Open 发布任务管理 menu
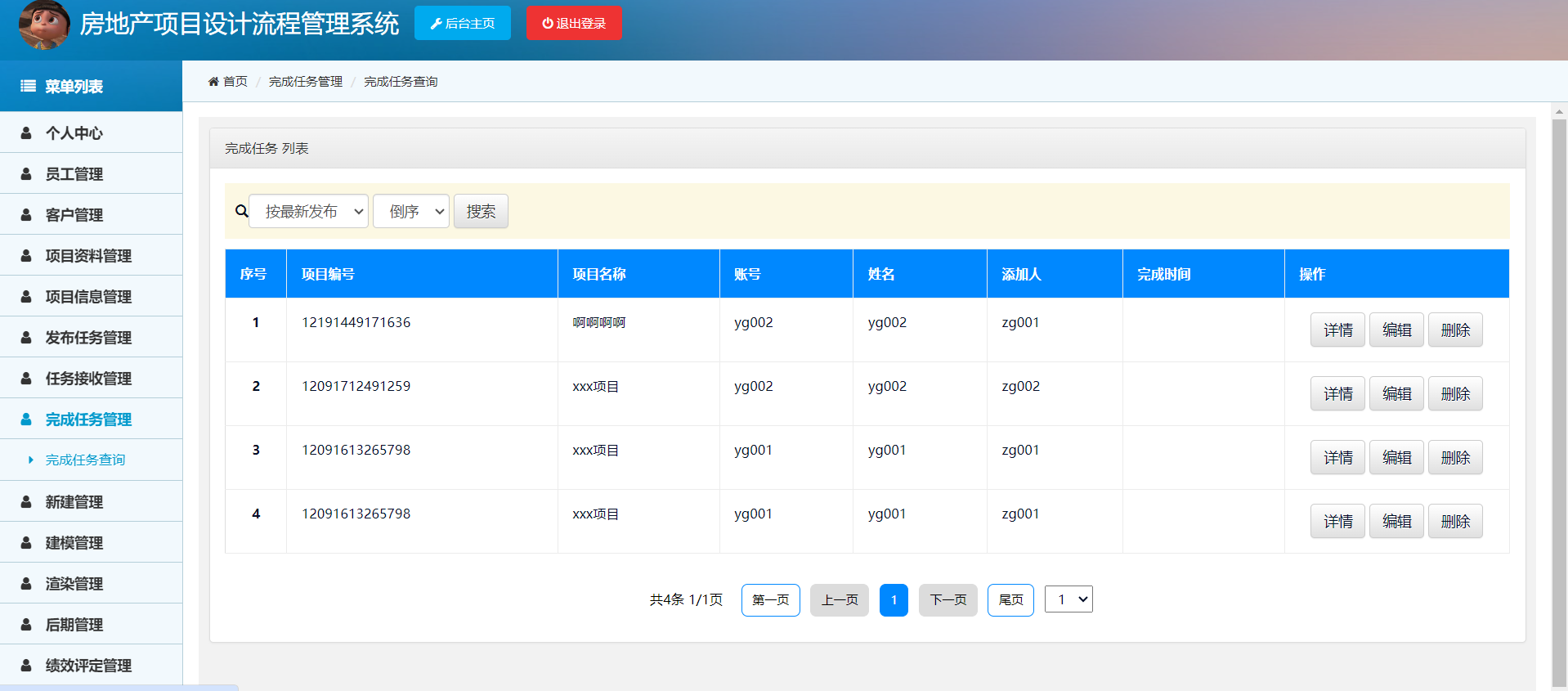This screenshot has height=691, width=1568. click(x=91, y=337)
